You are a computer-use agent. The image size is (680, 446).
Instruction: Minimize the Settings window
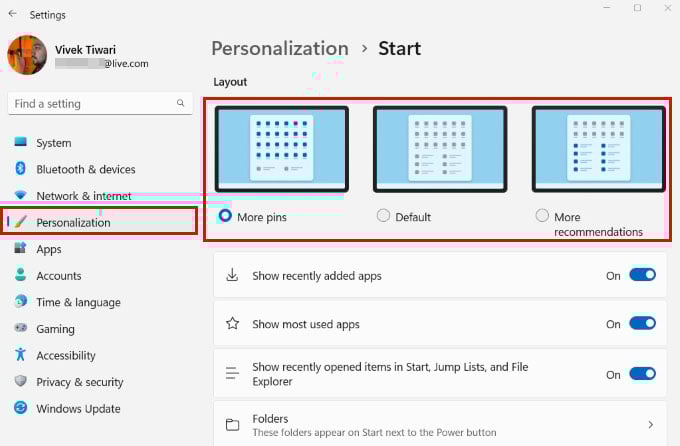pyautogui.click(x=607, y=7)
